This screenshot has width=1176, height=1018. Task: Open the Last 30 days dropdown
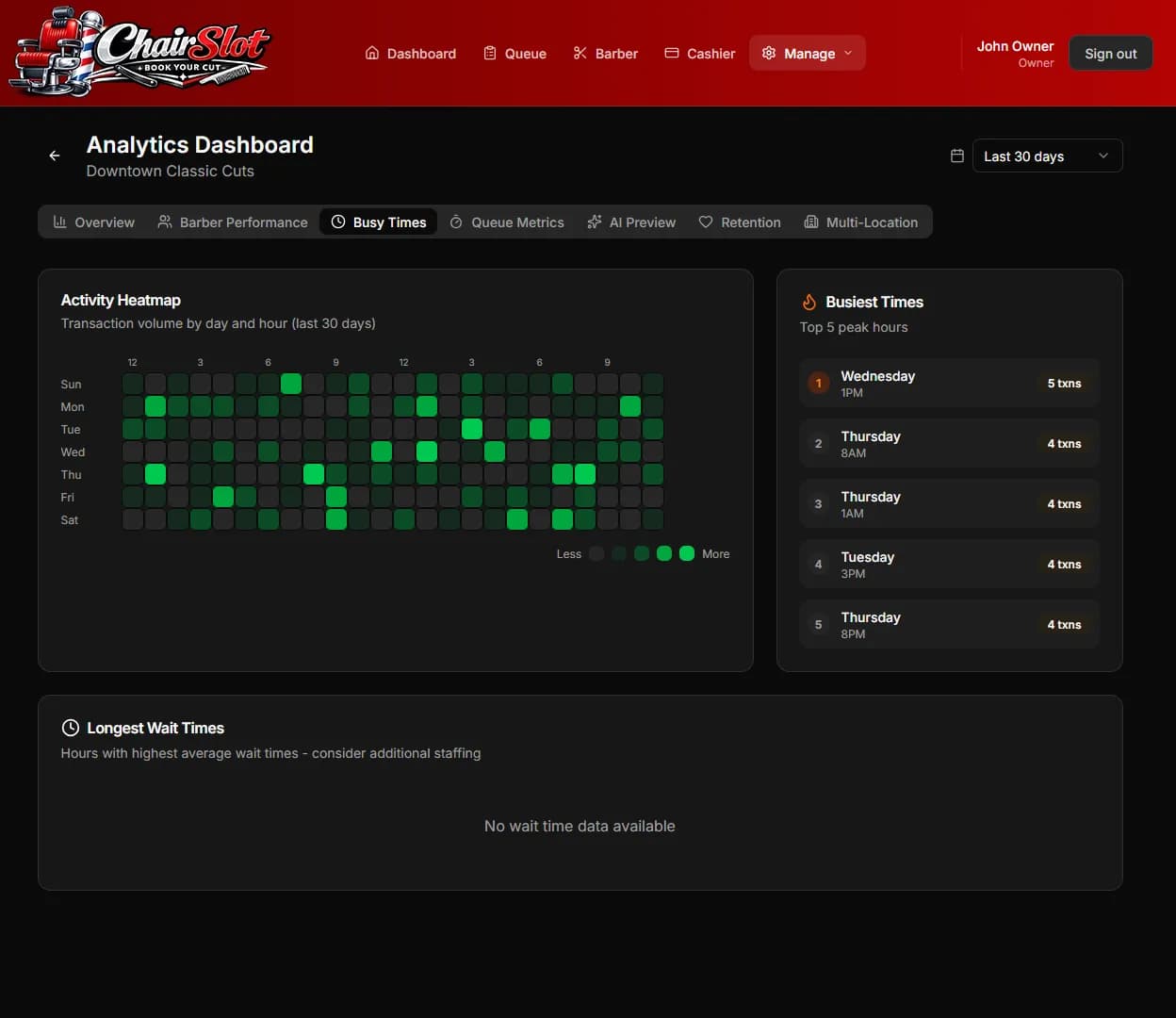pyautogui.click(x=1047, y=155)
